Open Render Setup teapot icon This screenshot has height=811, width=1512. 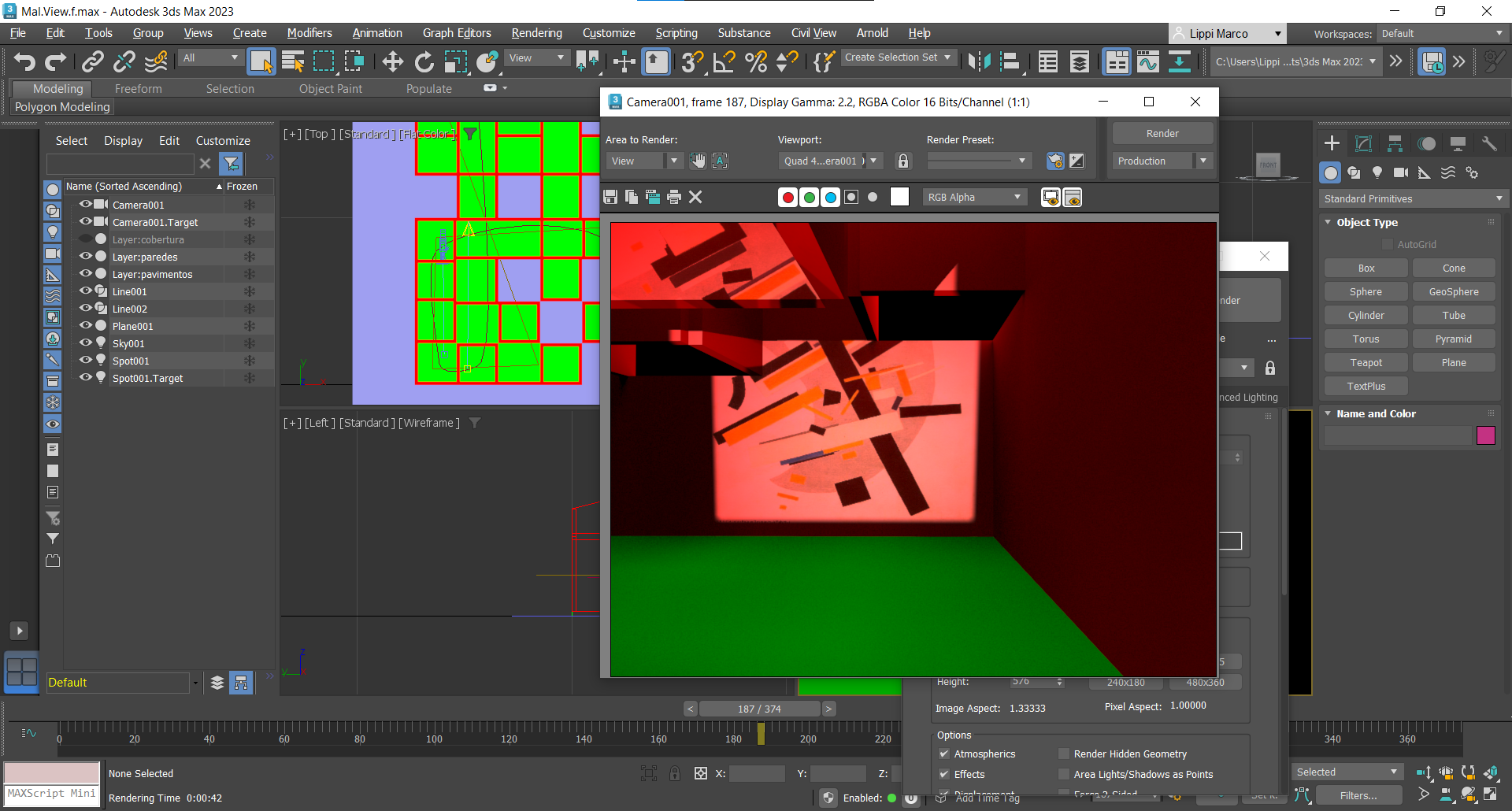tap(1055, 161)
